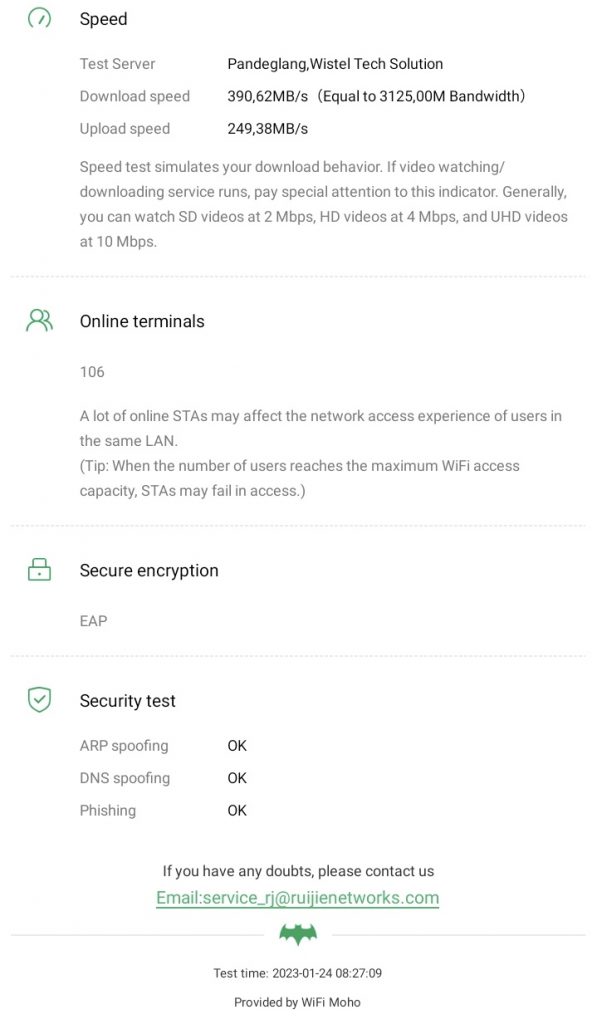Click the DNS spoofing OK result
The height and width of the screenshot is (1024, 592).
(x=237, y=778)
